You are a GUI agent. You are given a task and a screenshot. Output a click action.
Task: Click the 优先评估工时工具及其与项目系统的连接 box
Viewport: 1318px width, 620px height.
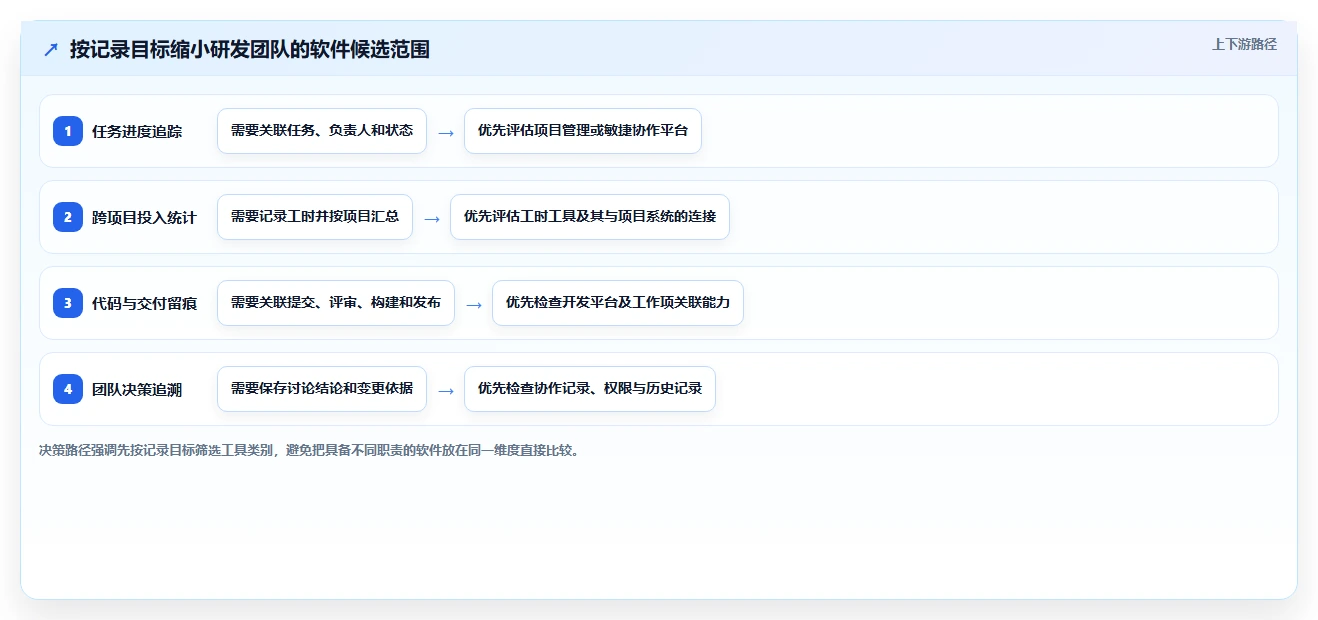point(590,217)
